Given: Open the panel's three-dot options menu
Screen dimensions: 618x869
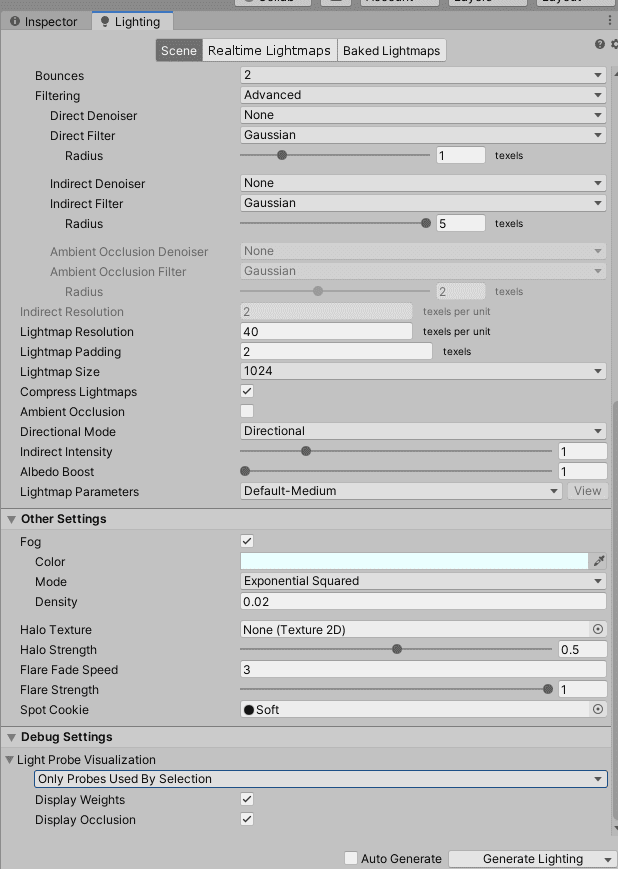Looking at the screenshot, I should (x=610, y=21).
